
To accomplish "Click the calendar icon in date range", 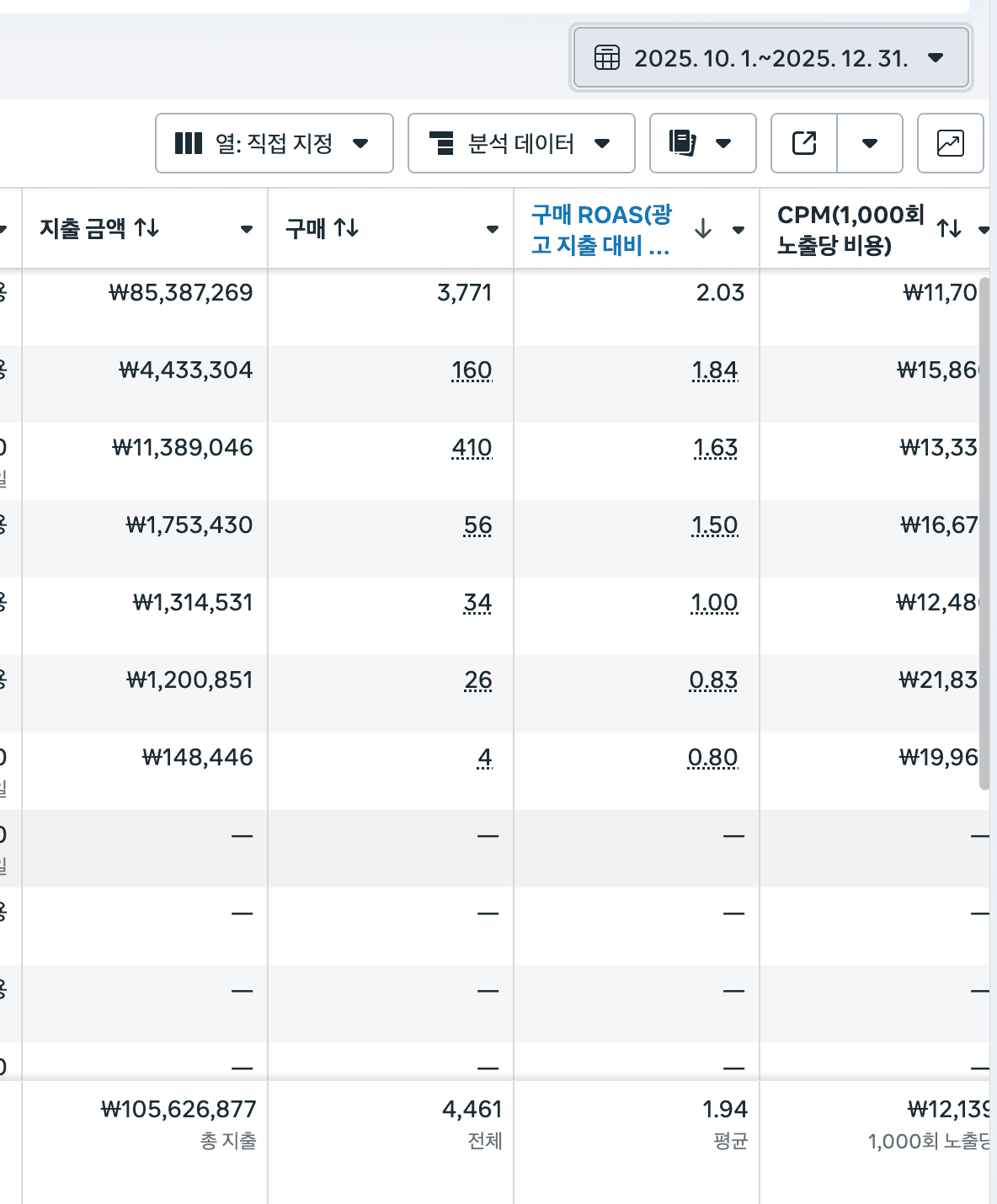I will pos(607,58).
